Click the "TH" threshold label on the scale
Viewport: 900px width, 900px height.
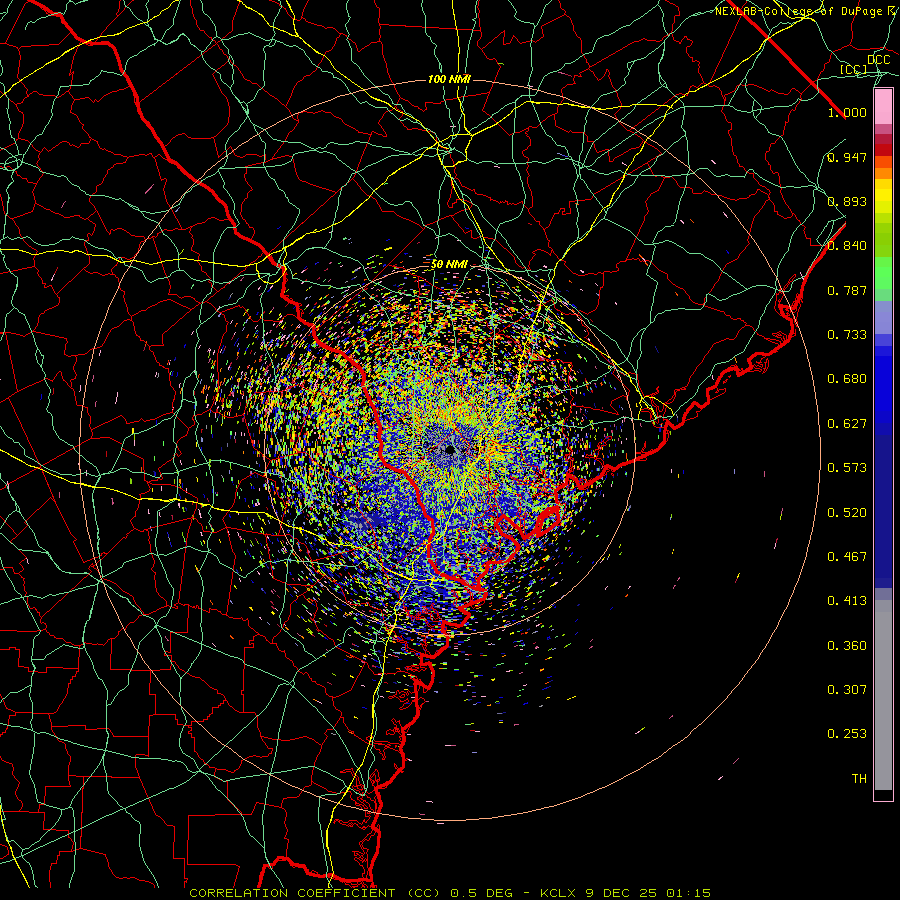coord(859,779)
